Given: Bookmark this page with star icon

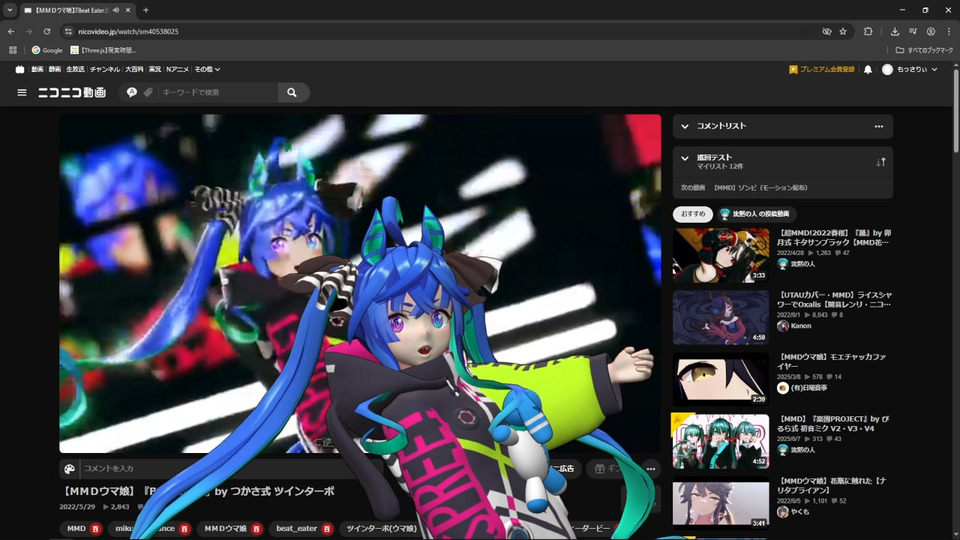Looking at the screenshot, I should coord(843,31).
